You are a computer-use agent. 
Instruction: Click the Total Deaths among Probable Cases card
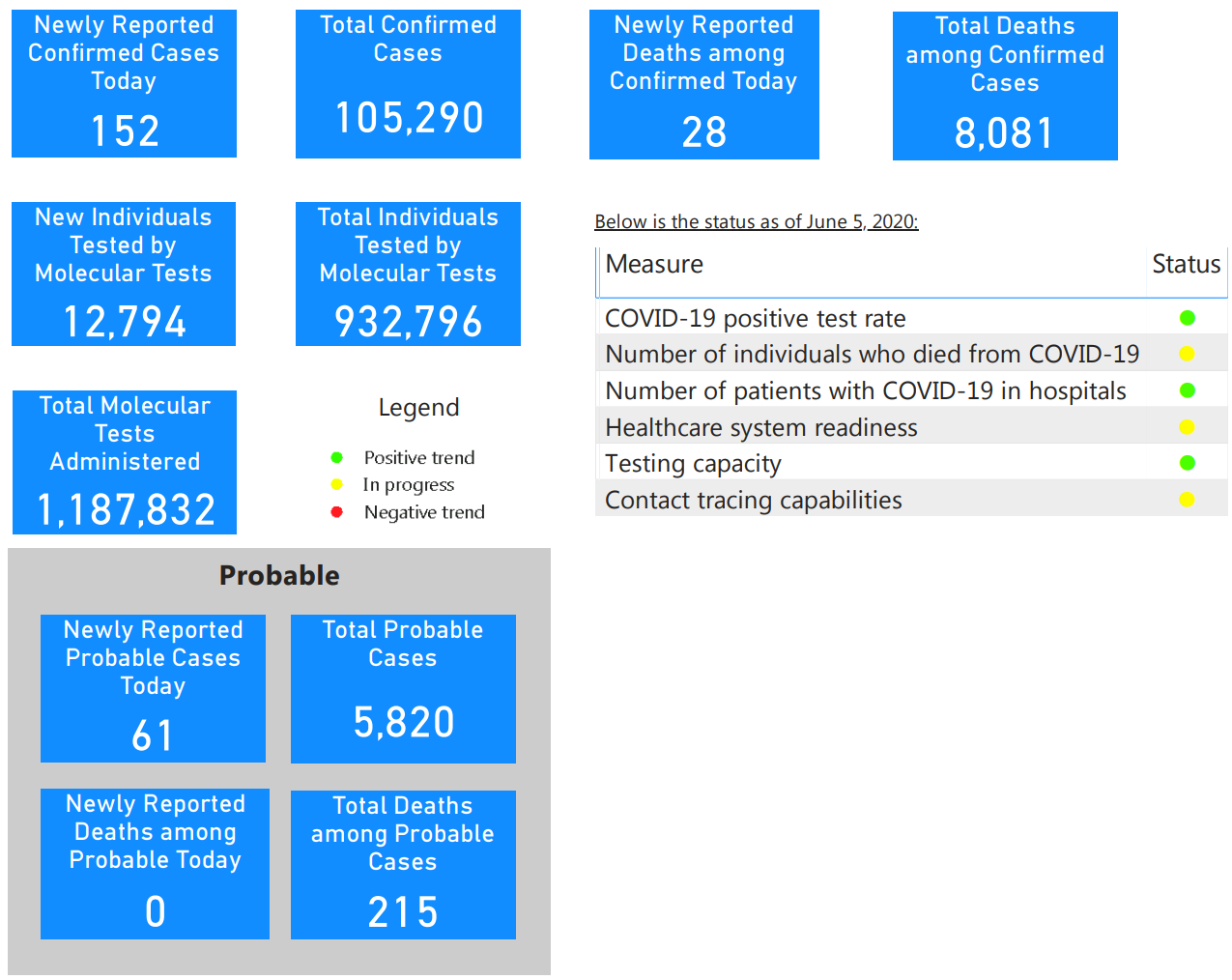[x=403, y=865]
